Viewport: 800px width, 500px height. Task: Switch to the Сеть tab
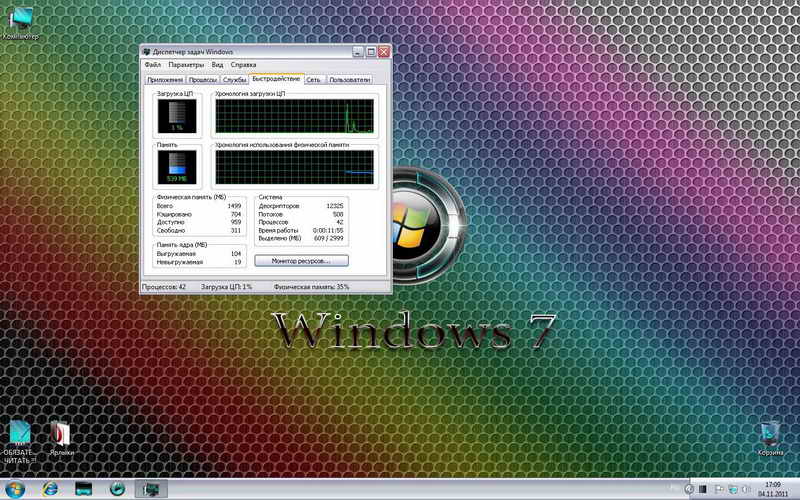coord(313,80)
